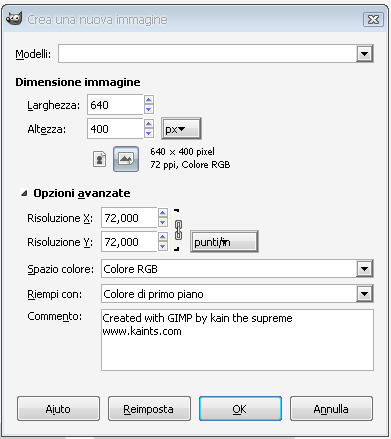Open the punti/in resolution unit dropdown
Viewport: 391px width, 439px height.
click(224, 242)
